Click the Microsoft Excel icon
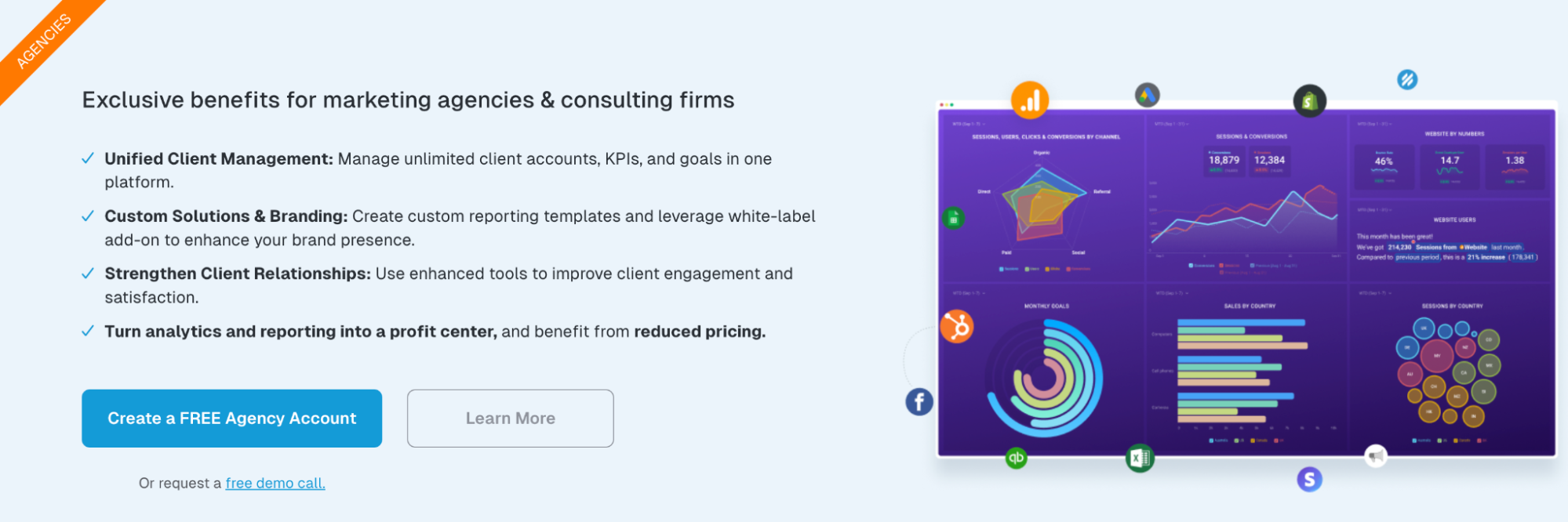Screen dimensions: 1568x522 1139,459
